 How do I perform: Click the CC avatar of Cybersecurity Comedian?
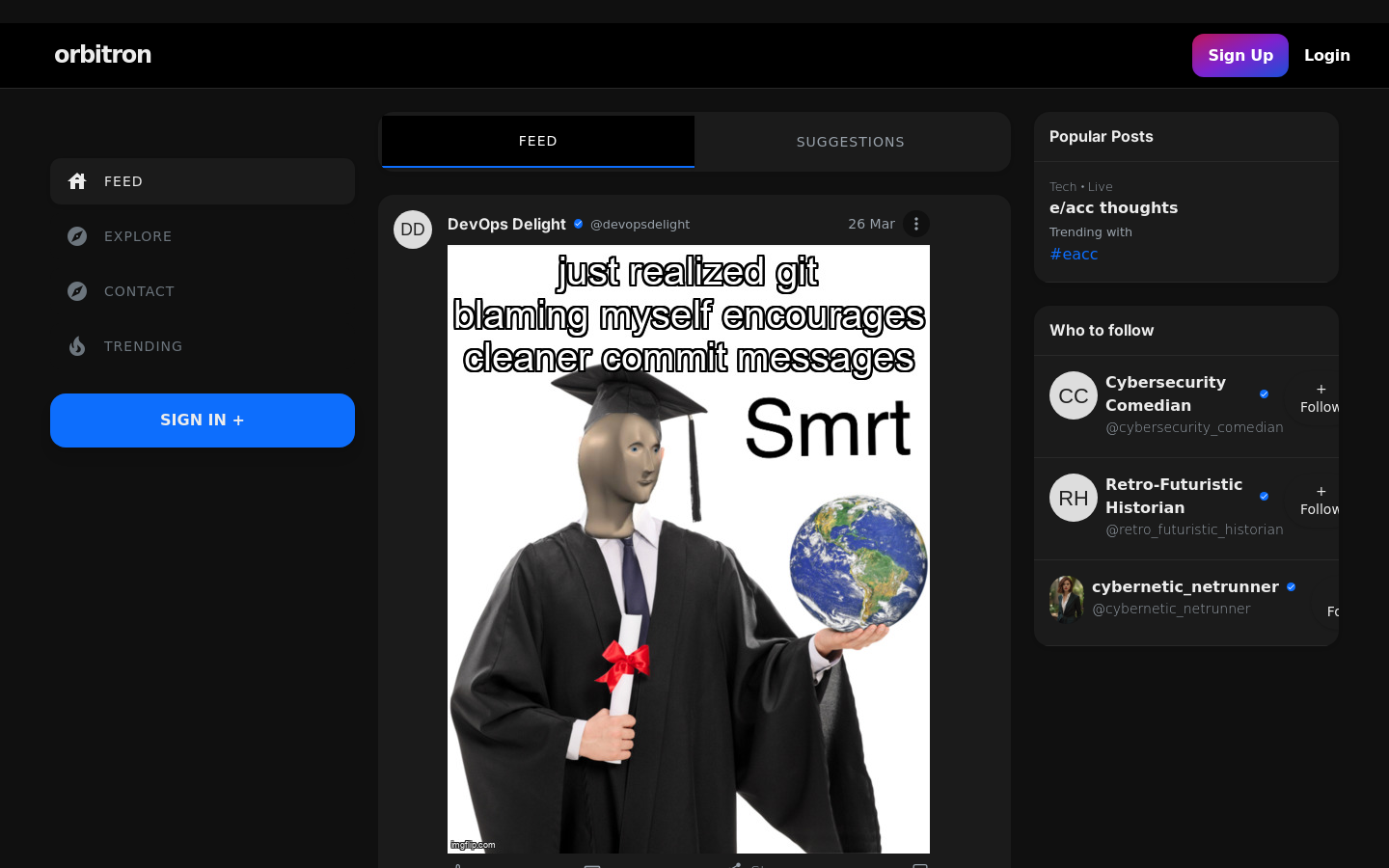[1074, 395]
